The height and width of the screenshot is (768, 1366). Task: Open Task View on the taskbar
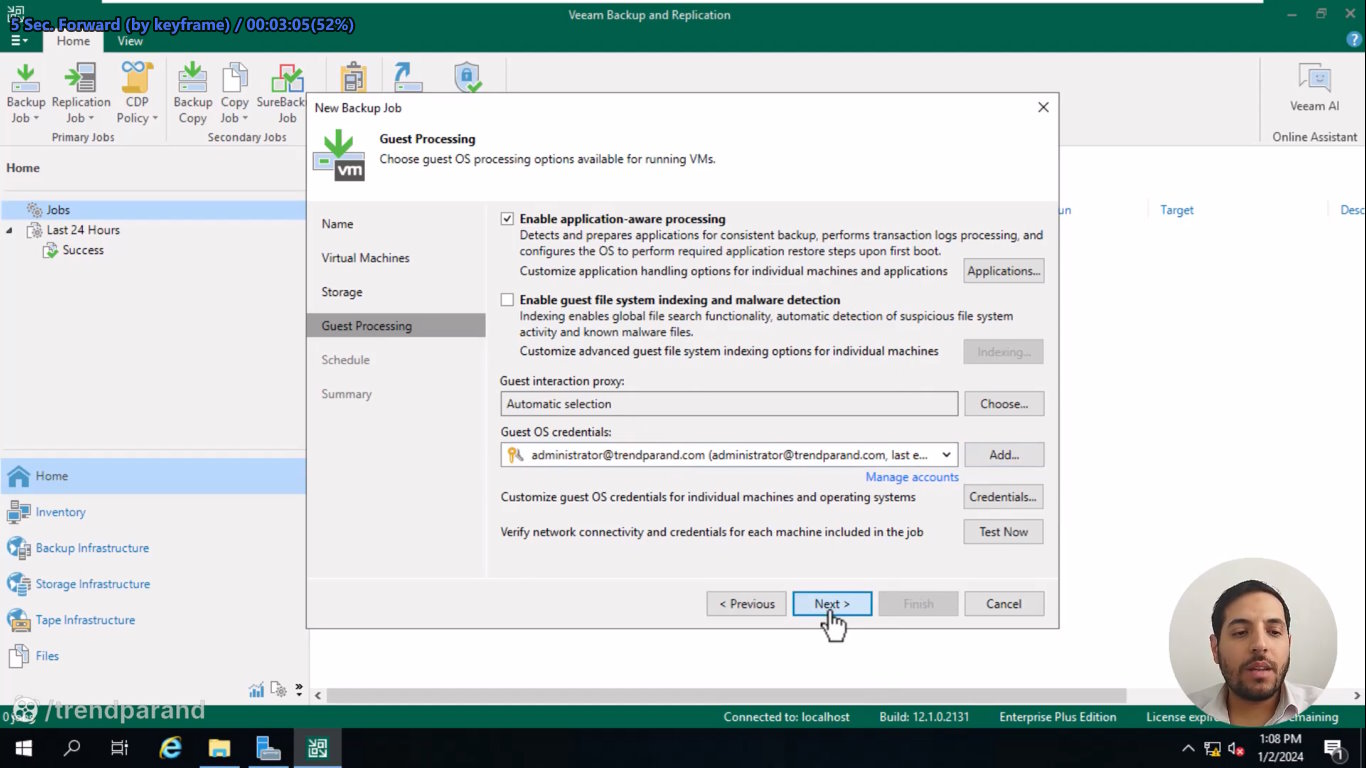pyautogui.click(x=120, y=748)
